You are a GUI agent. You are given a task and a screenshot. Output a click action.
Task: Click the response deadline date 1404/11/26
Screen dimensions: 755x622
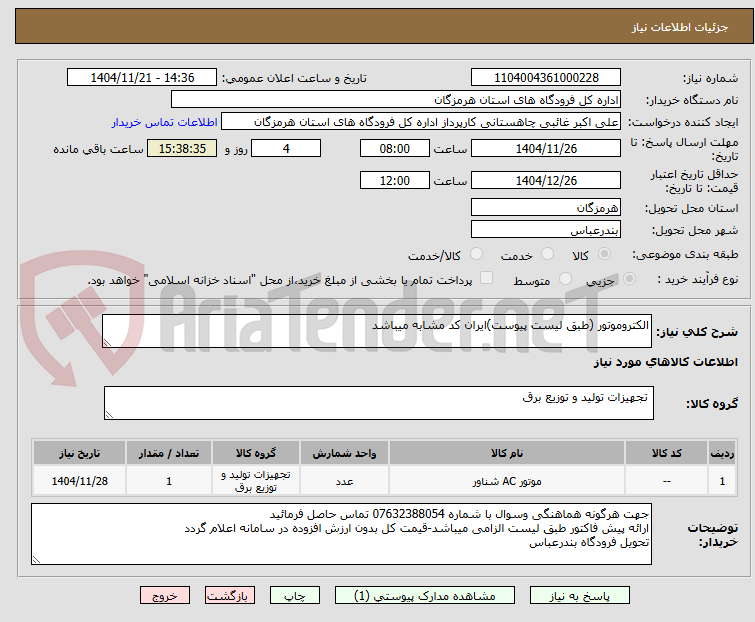tap(546, 148)
